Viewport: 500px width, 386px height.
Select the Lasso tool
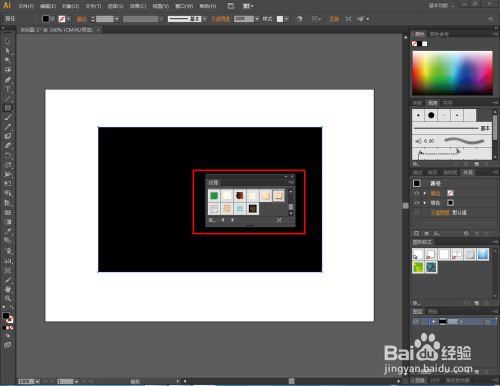coord(8,70)
